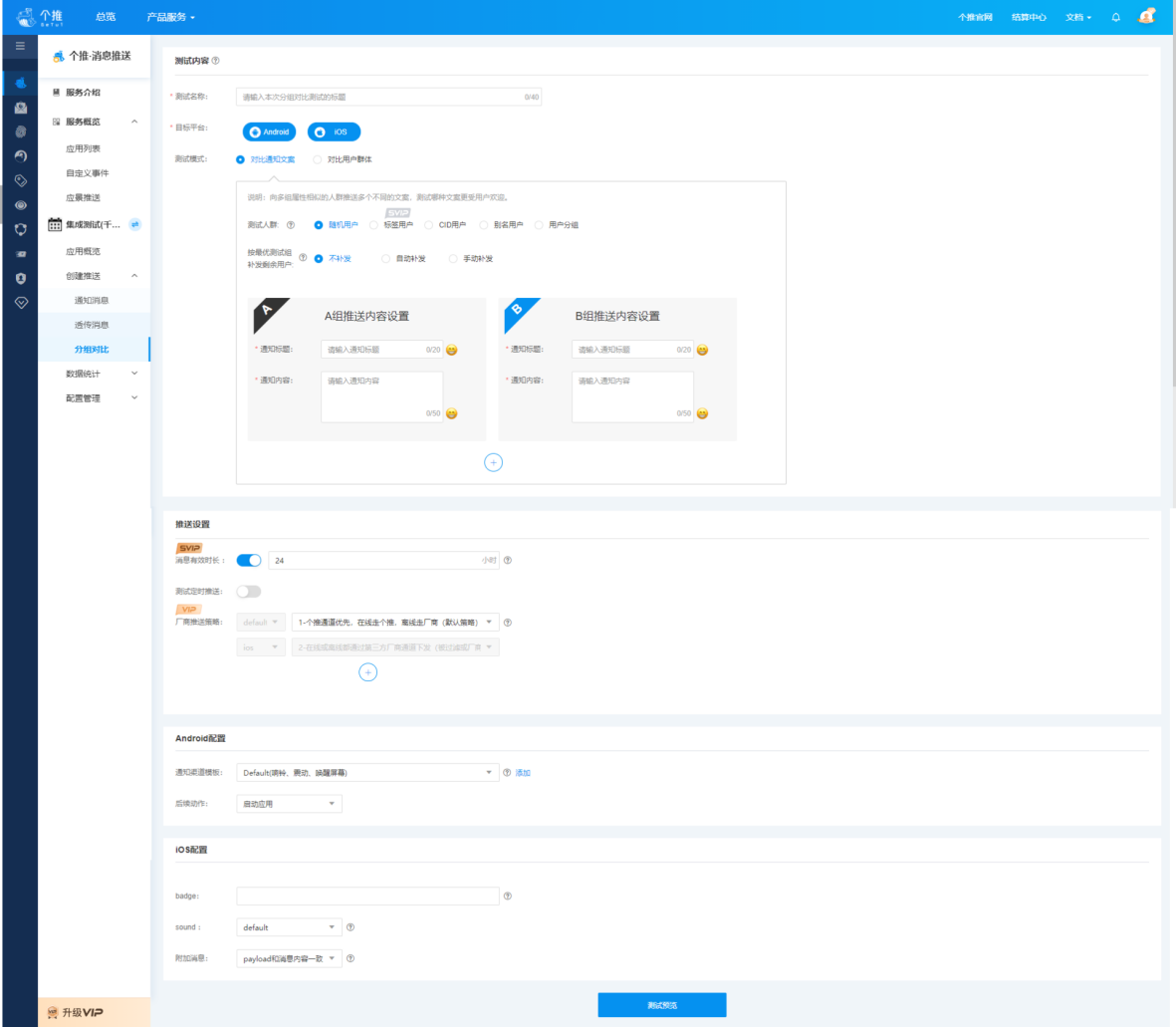Image resolution: width=1176 pixels, height=1027 pixels.
Task: Turn off the 消息有效时长 switch
Action: click(249, 561)
